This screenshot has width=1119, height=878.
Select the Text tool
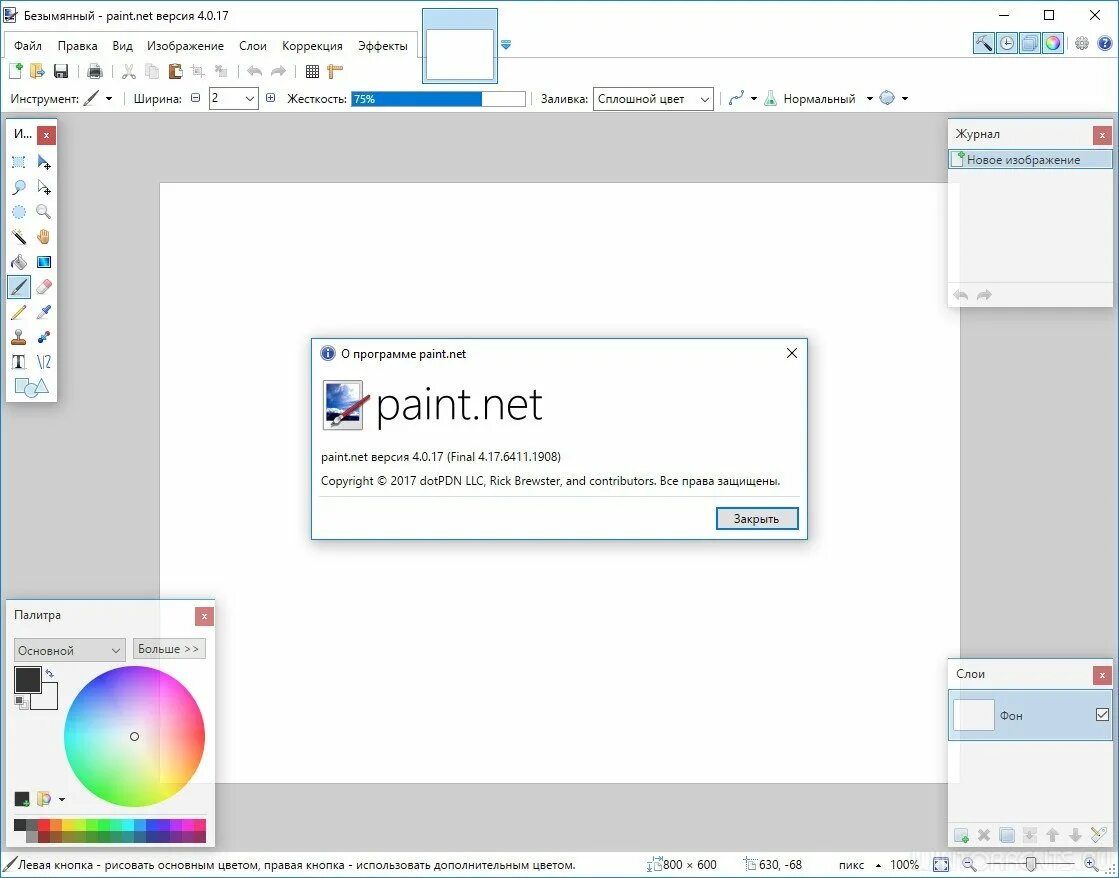click(19, 362)
